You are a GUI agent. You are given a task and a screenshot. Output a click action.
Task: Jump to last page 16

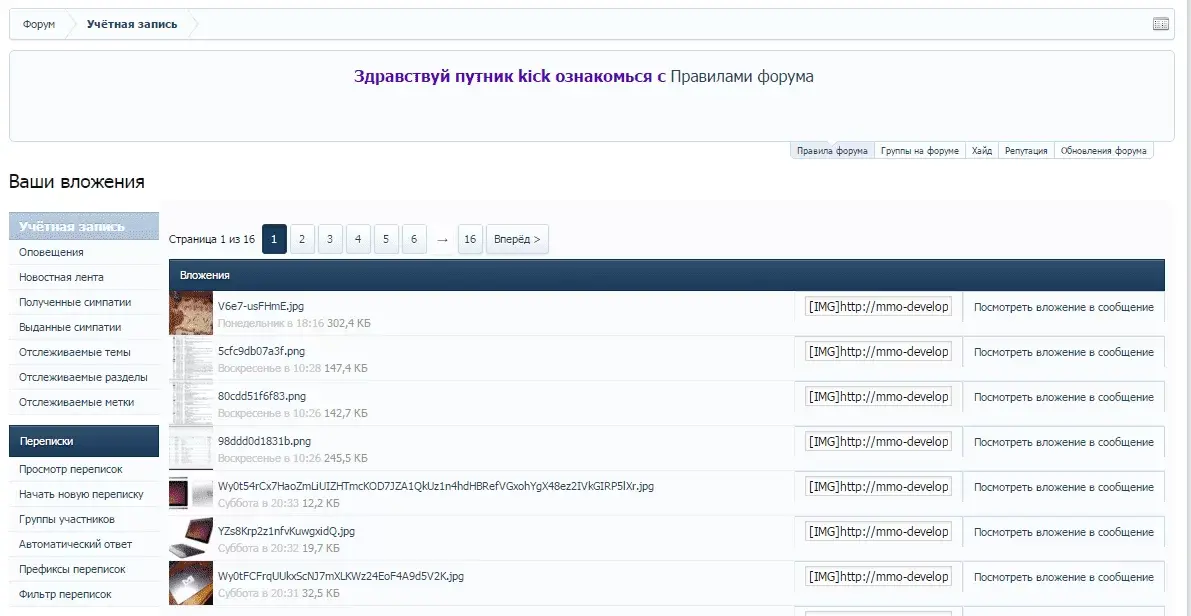pyautogui.click(x=470, y=239)
